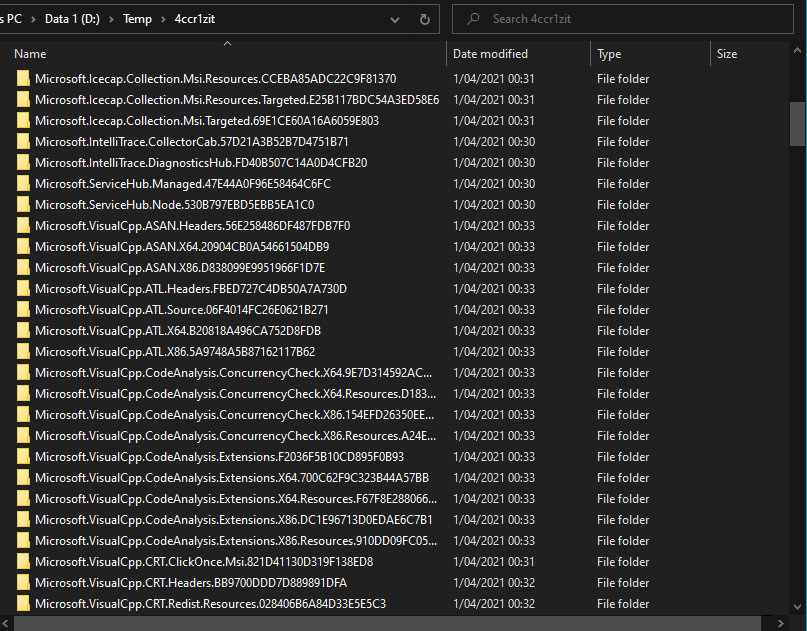
Task: Click folder icon of ServiceHub.Managed row
Action: click(23, 183)
